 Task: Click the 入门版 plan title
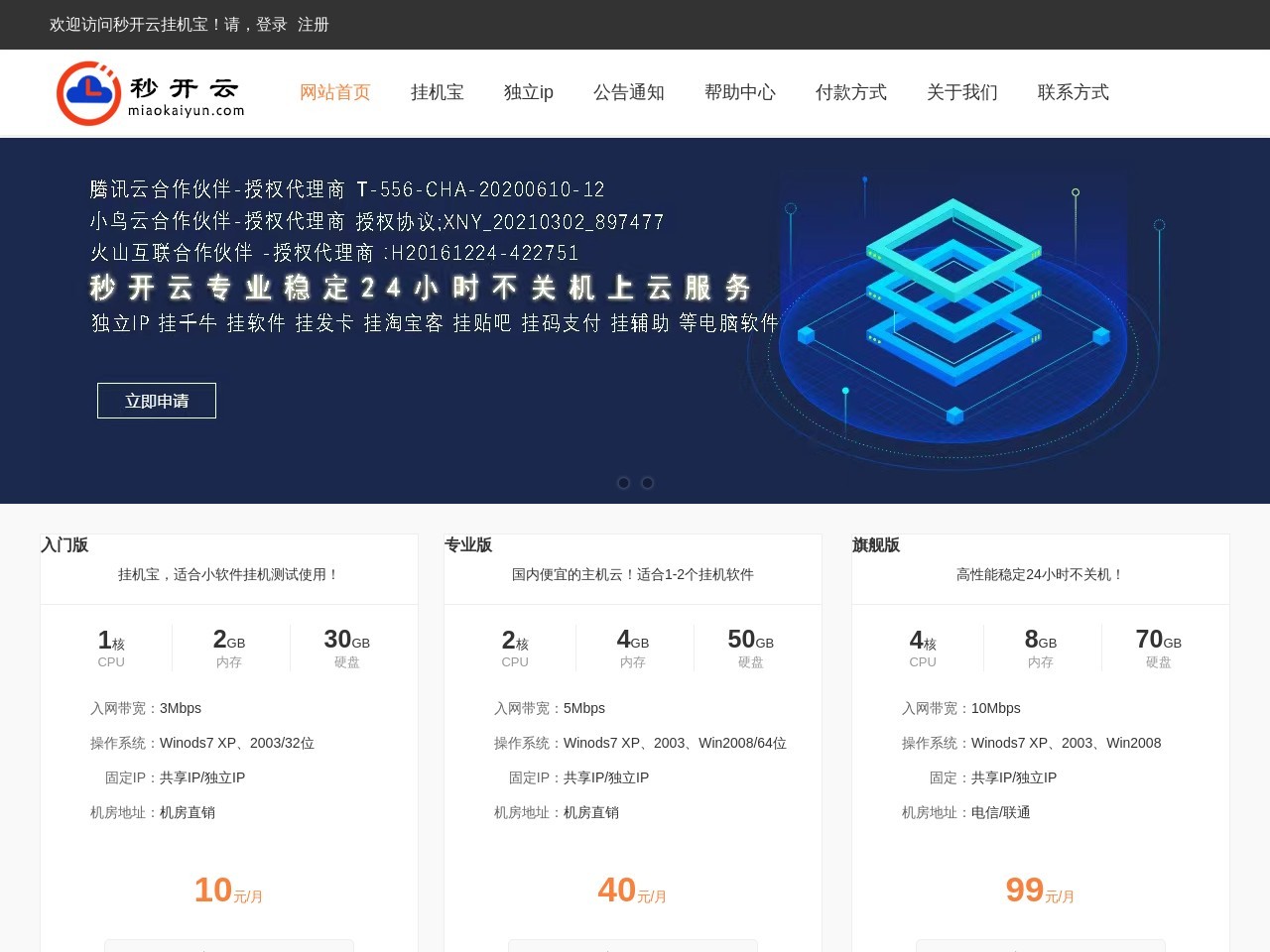64,544
